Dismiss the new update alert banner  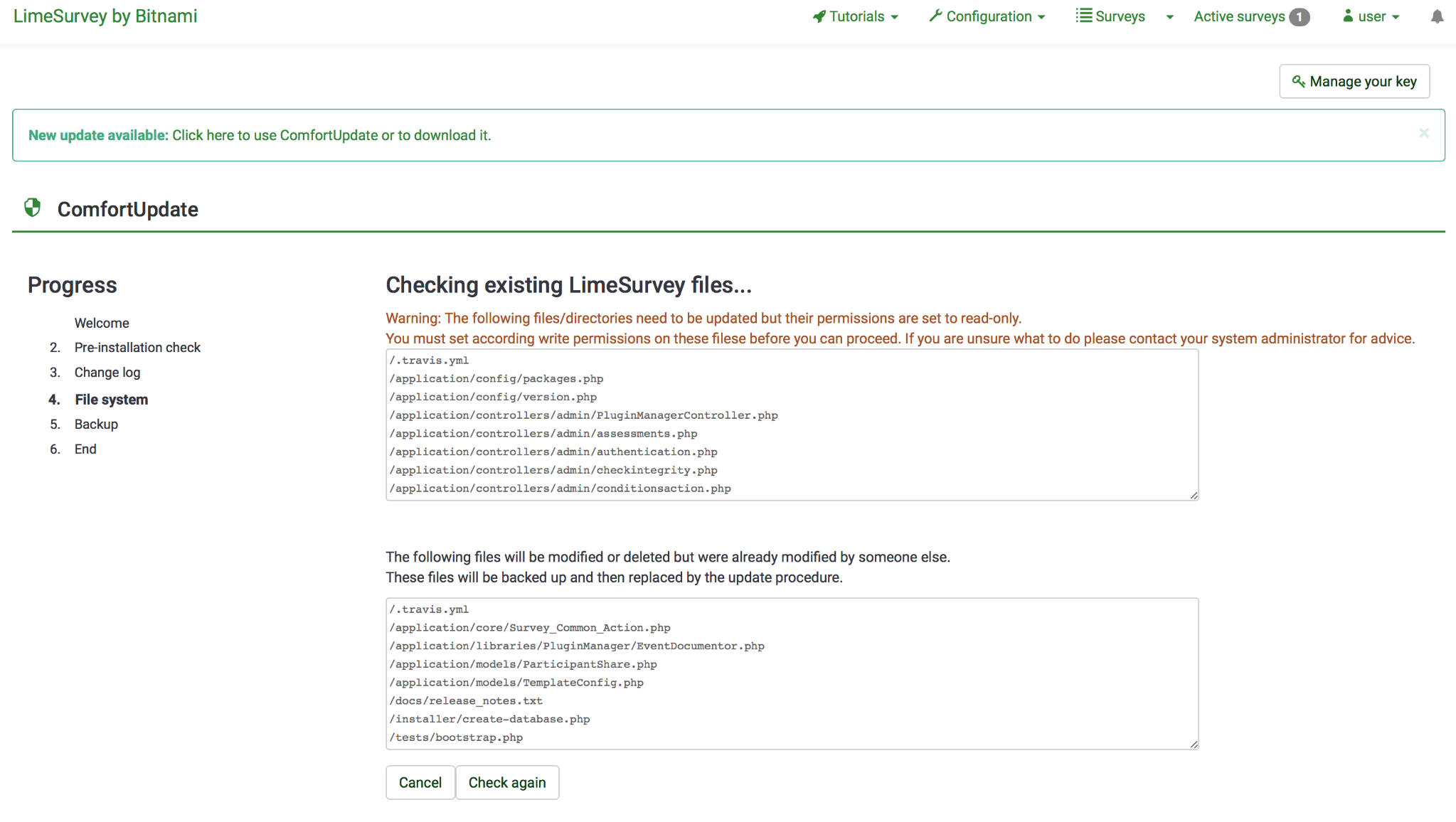coord(1424,133)
